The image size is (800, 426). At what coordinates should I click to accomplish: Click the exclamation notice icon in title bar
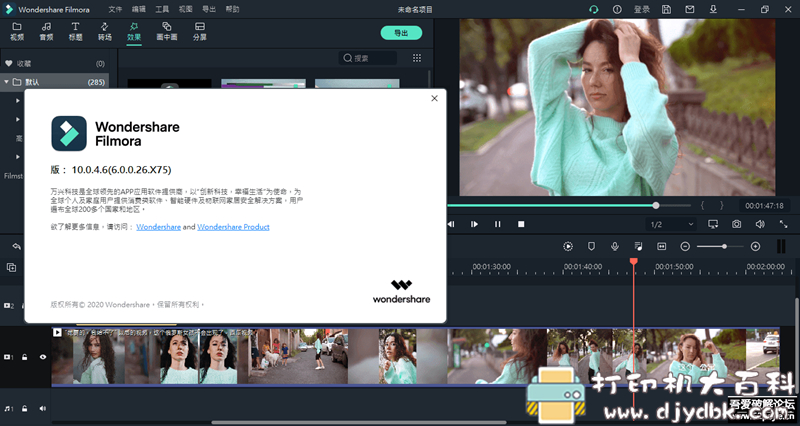pyautogui.click(x=617, y=9)
